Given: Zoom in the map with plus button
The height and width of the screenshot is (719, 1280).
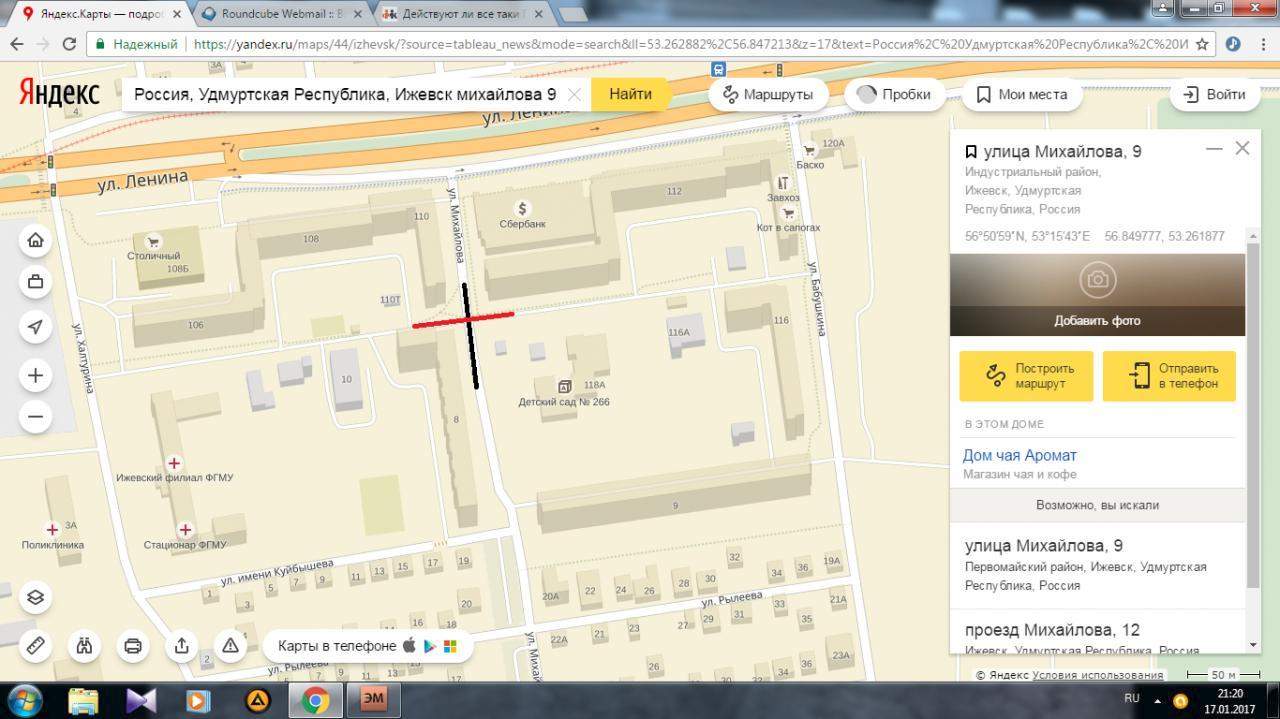Looking at the screenshot, I should [36, 376].
